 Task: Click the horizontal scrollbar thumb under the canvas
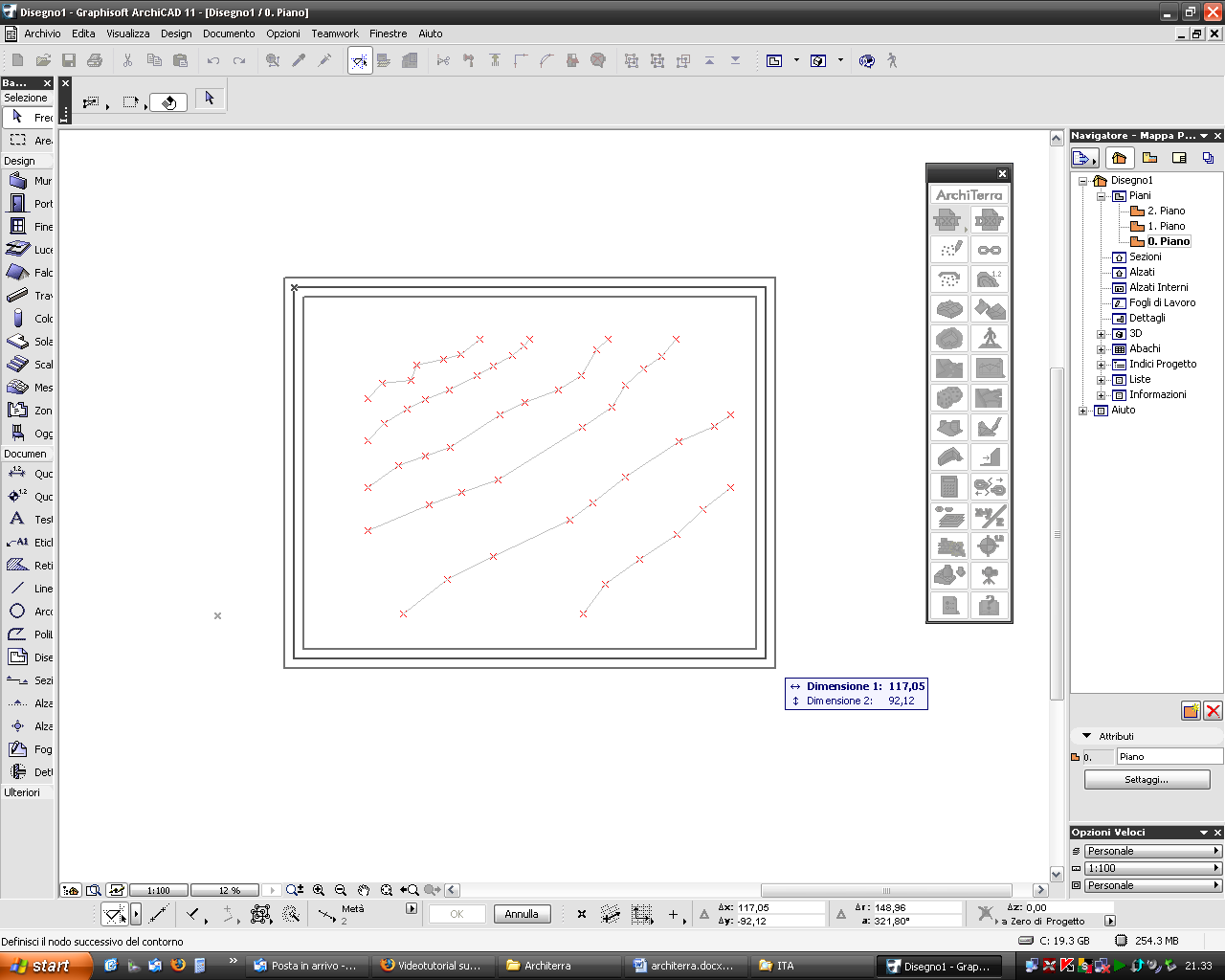point(885,890)
